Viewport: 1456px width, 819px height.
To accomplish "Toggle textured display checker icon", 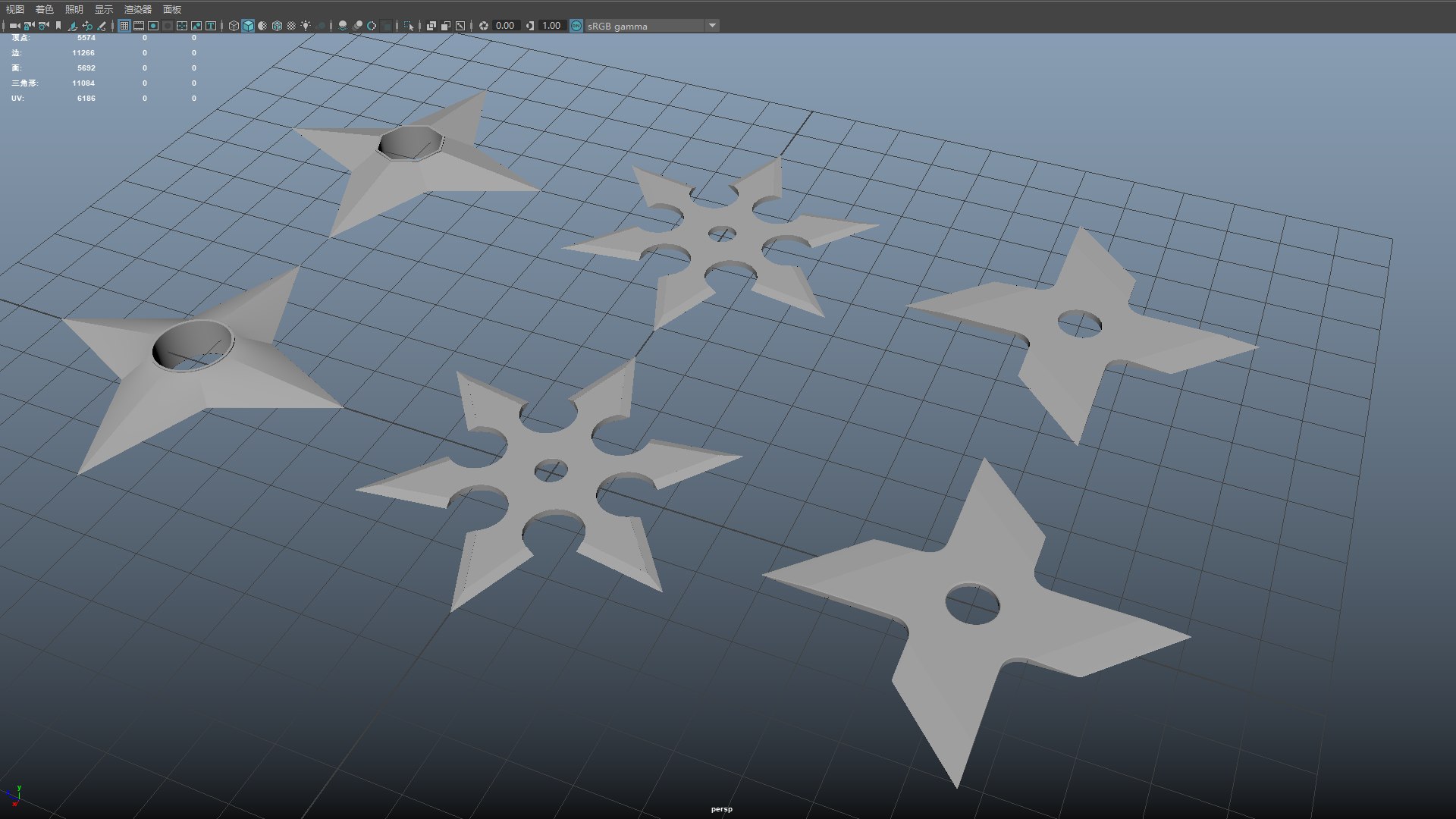I will pos(291,26).
